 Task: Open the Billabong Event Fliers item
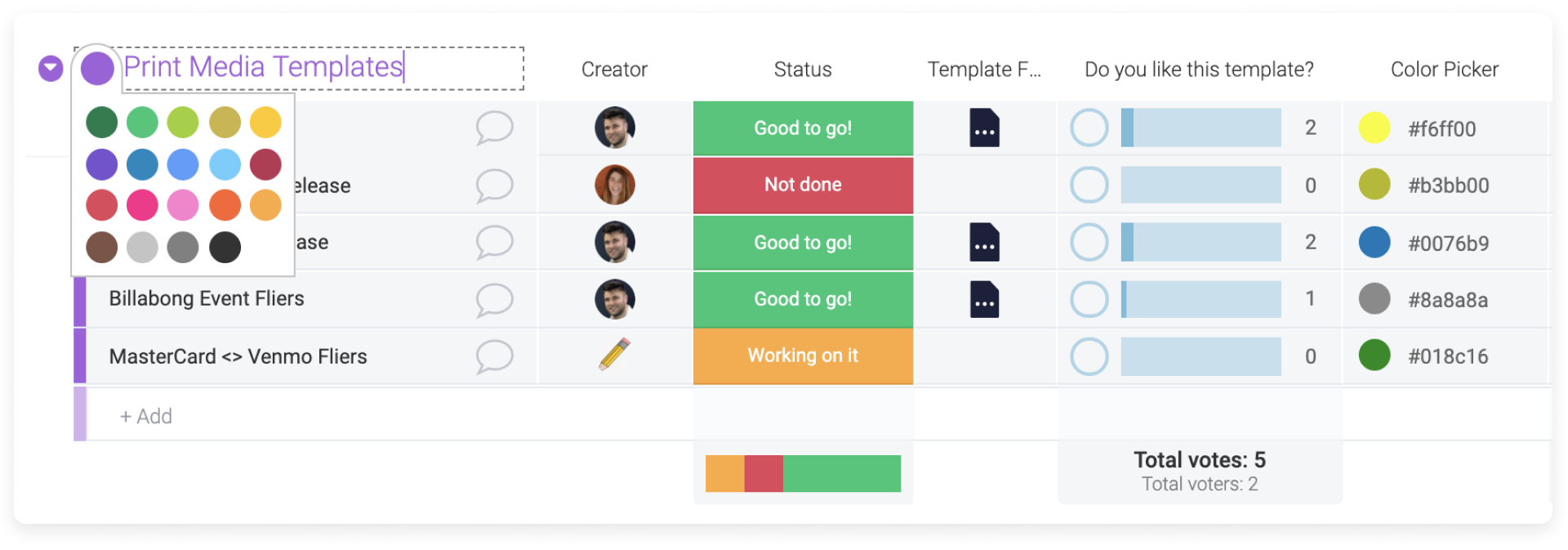(x=207, y=298)
